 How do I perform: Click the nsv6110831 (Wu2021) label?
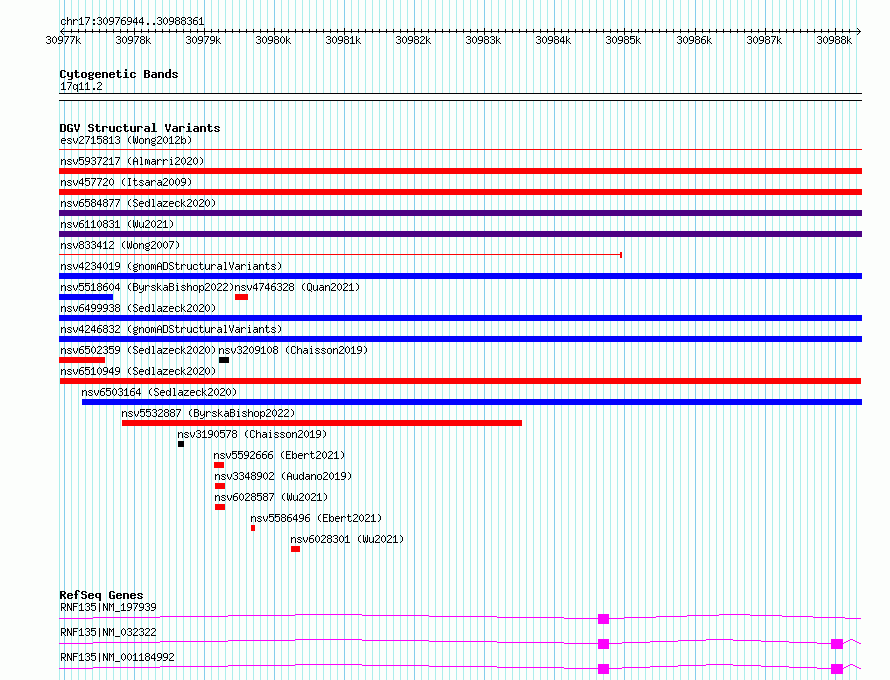[117, 224]
